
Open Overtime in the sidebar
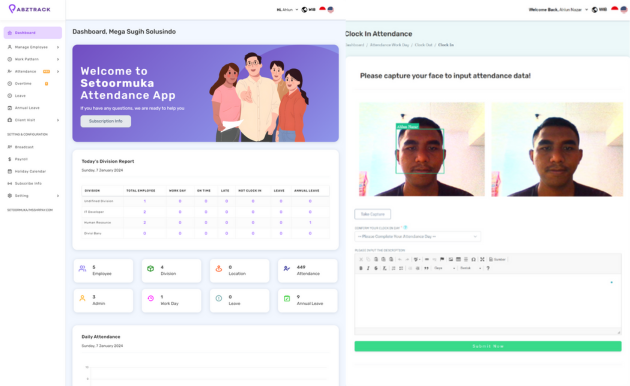23,84
